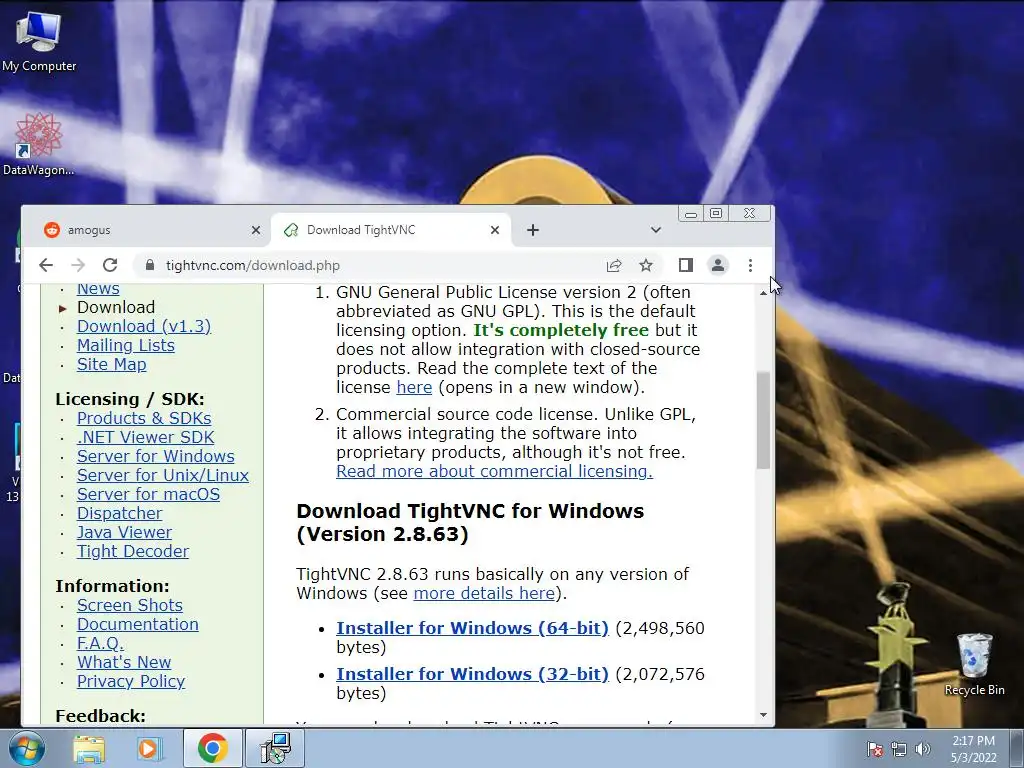Open the Privacy Policy link
1024x768 pixels.
[131, 680]
